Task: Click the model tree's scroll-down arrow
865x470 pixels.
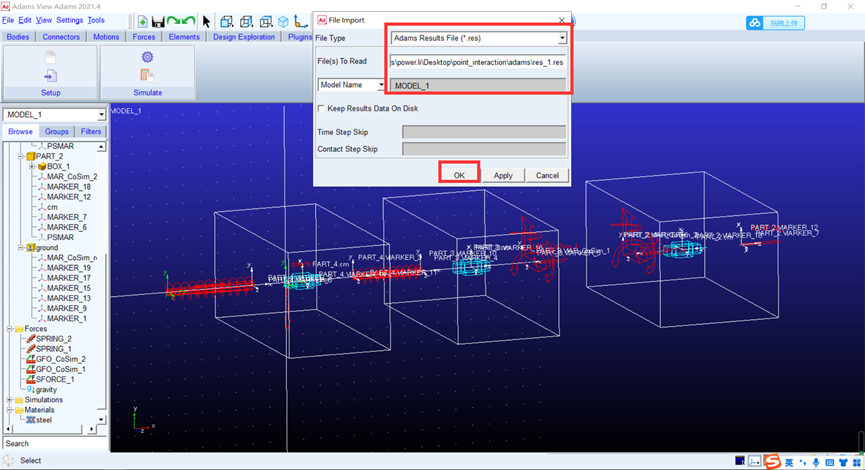Action: pos(102,419)
